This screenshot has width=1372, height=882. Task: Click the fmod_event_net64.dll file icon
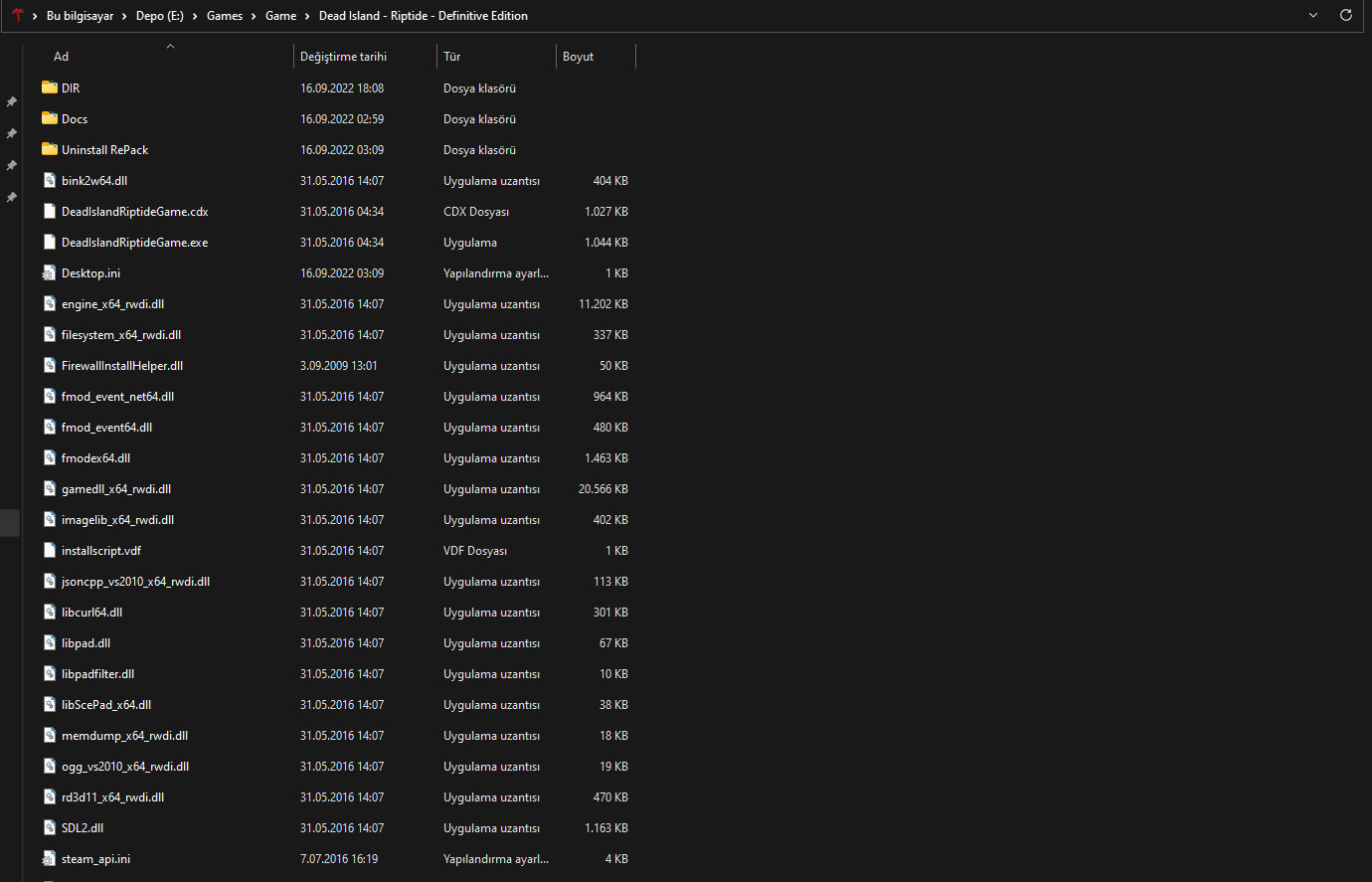(x=50, y=396)
